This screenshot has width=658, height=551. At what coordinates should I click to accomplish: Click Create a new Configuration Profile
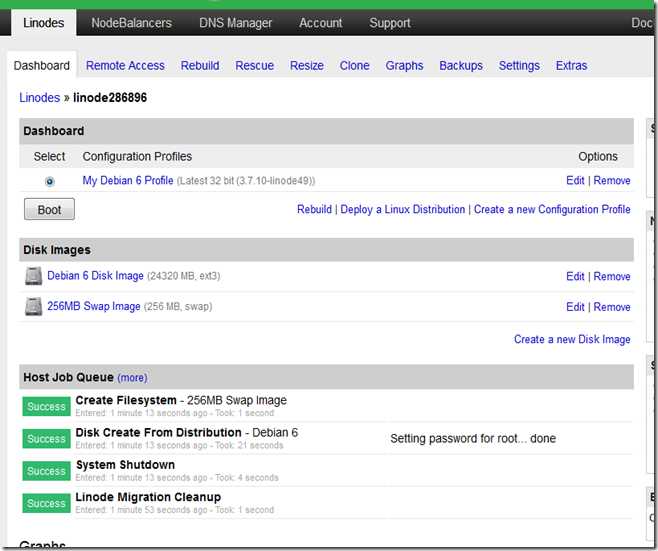[552, 209]
